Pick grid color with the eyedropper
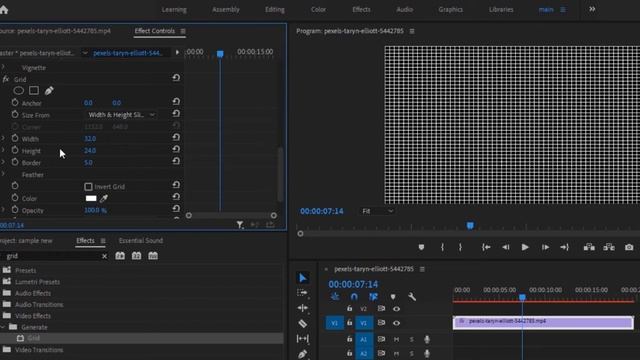 104,198
